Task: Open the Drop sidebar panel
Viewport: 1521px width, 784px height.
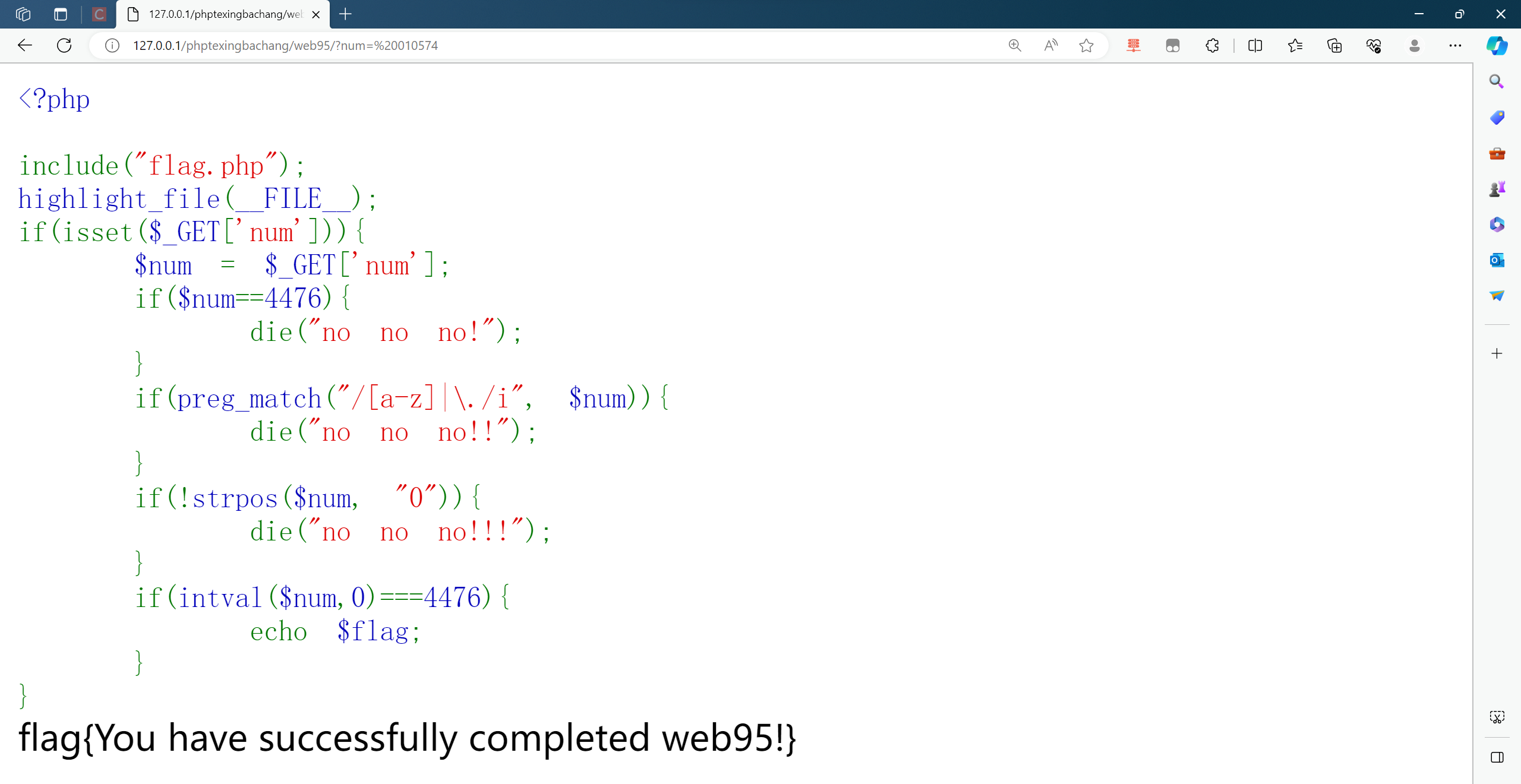Action: (1497, 296)
